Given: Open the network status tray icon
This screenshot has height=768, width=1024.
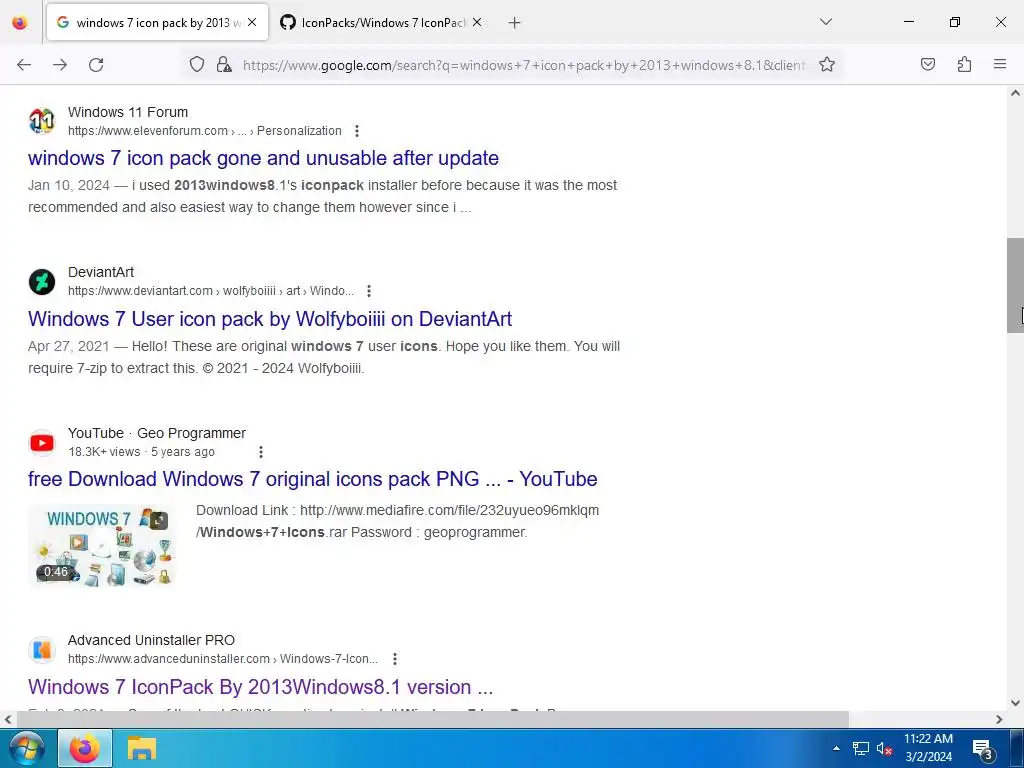Looking at the screenshot, I should pyautogui.click(x=861, y=748).
